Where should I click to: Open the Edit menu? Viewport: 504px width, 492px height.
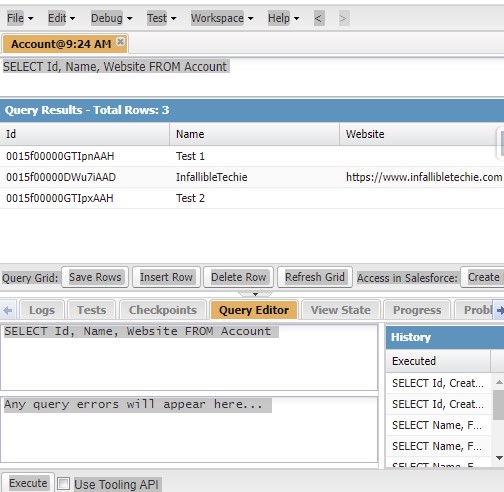tap(61, 18)
